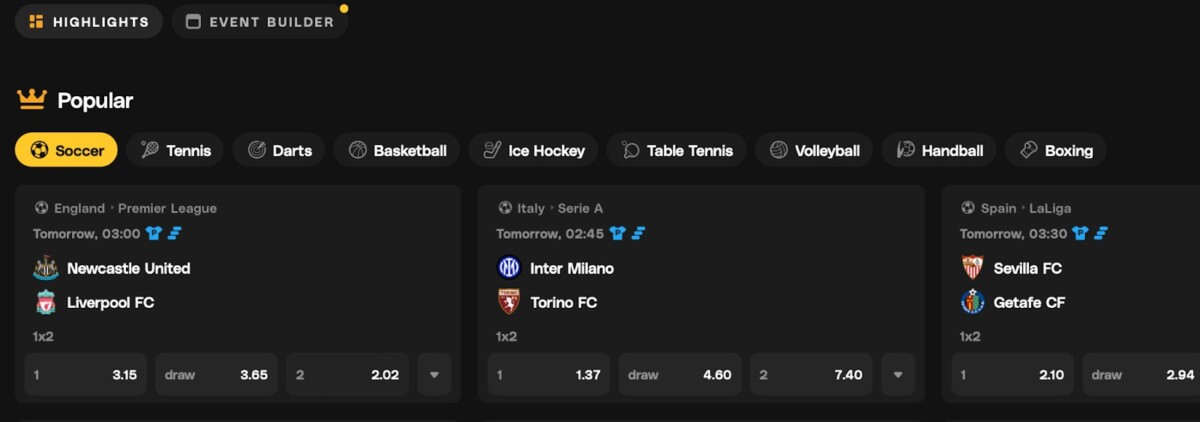Switch to the Event Builder tab

pos(260,21)
